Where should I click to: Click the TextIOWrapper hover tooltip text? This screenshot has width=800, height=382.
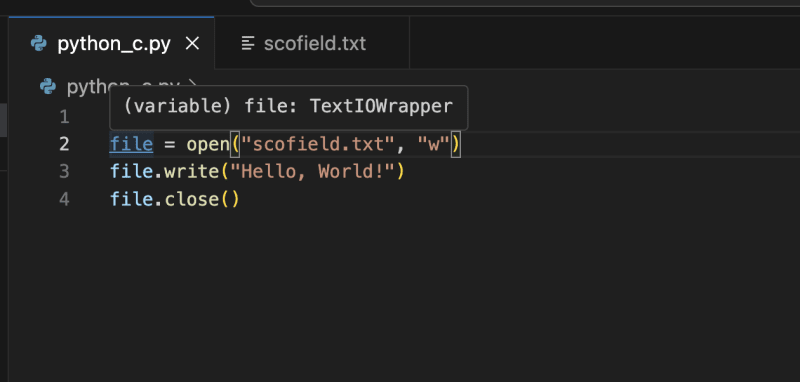[x=289, y=107]
